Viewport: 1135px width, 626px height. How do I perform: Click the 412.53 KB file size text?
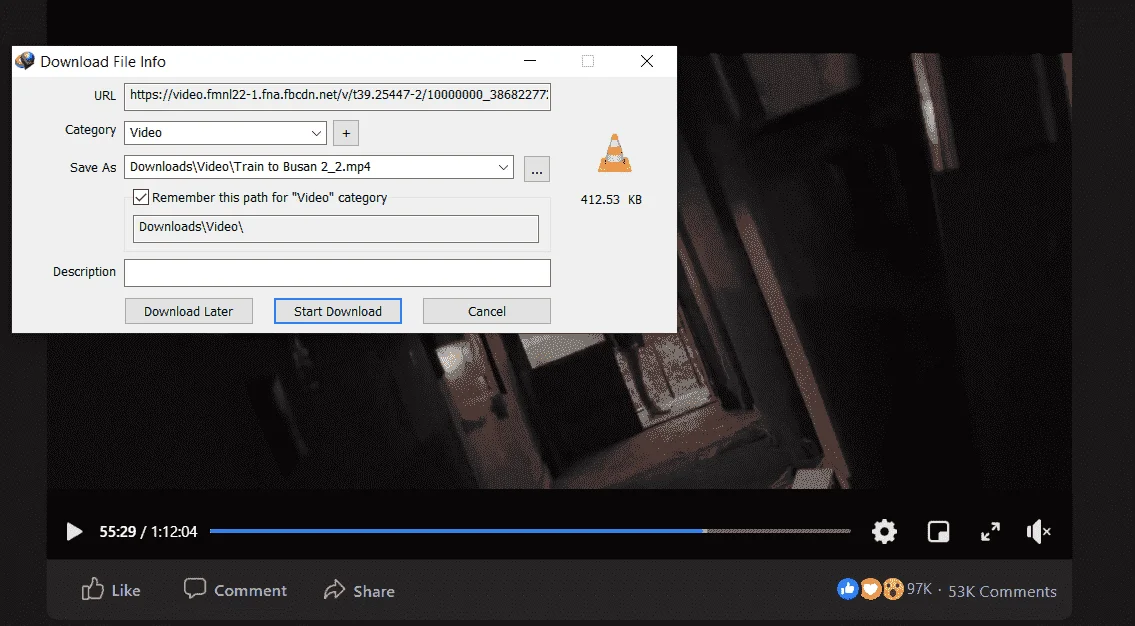point(611,200)
